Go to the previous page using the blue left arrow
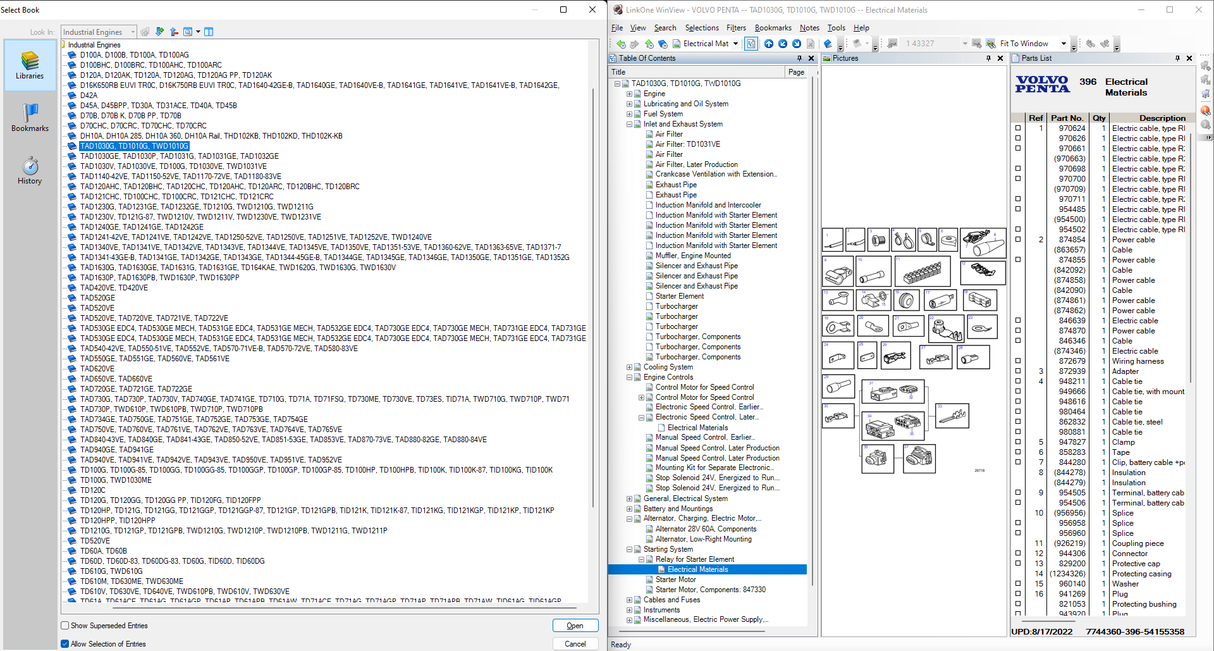 coord(781,44)
